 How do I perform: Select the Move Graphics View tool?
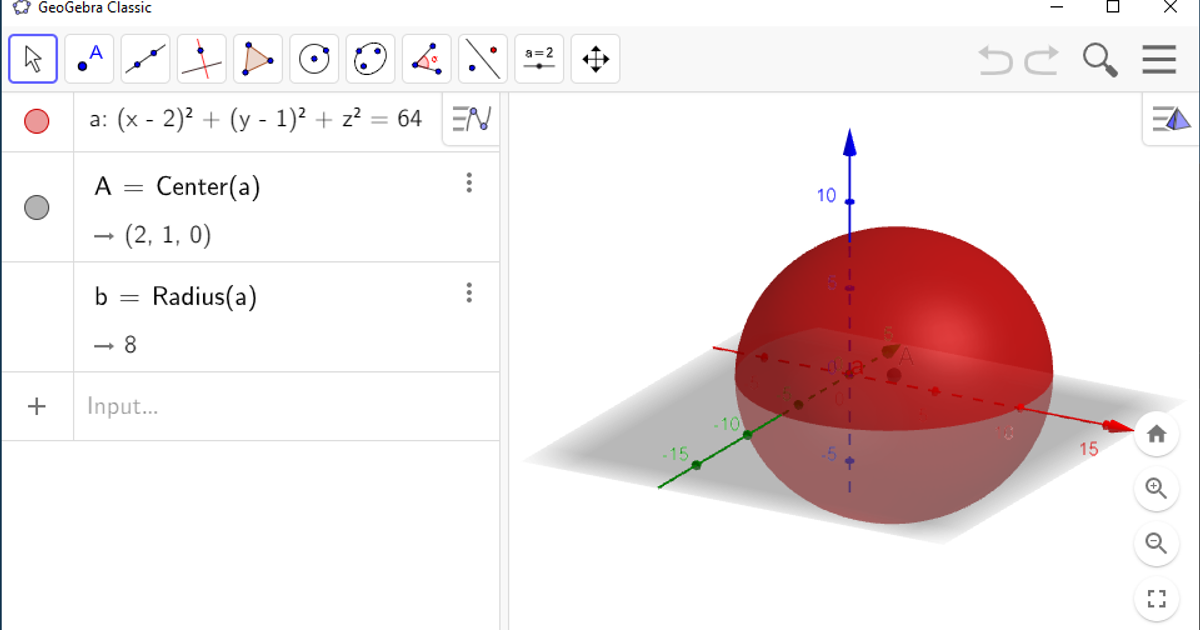[x=595, y=58]
